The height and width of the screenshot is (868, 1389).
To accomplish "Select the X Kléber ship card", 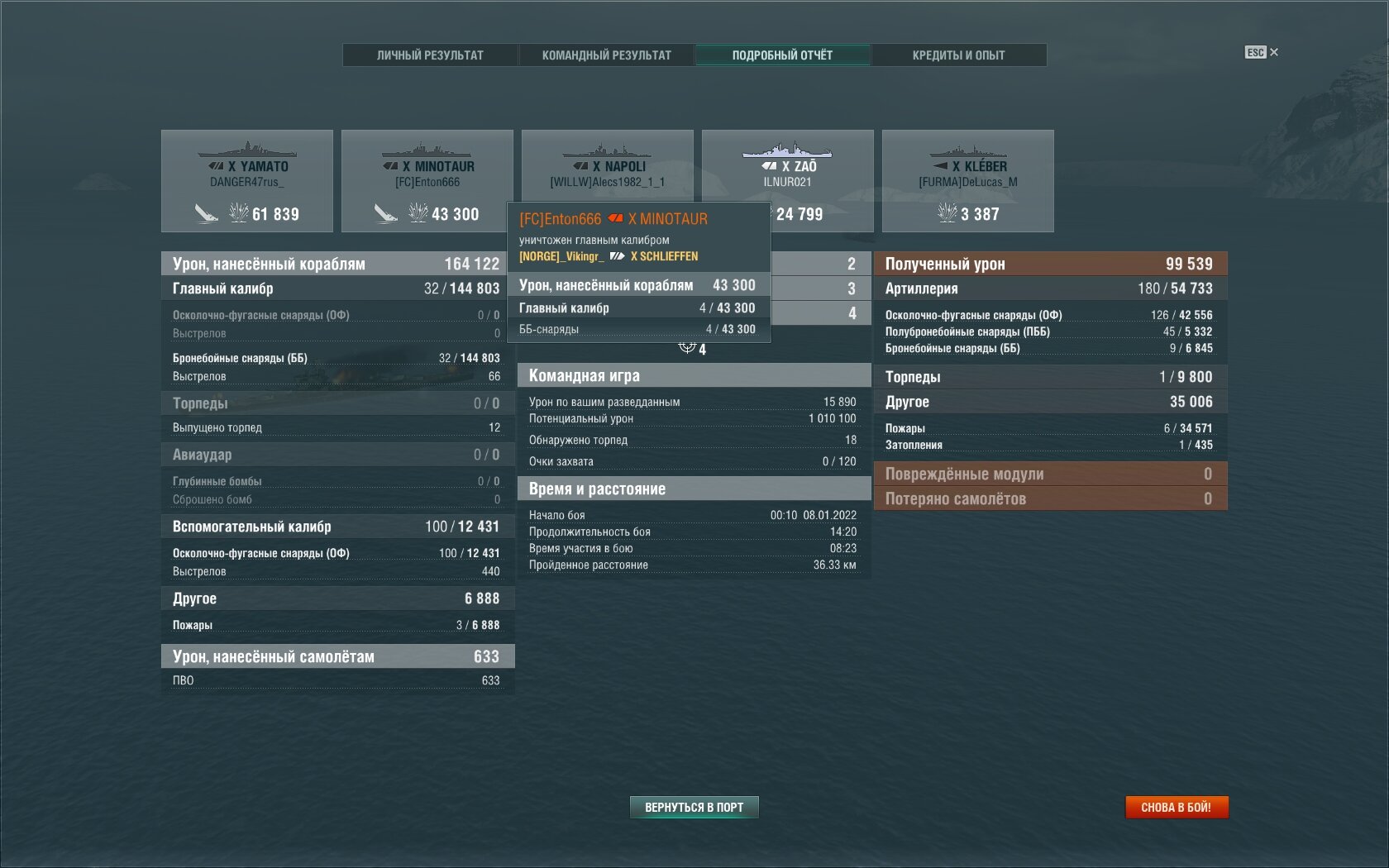I will pyautogui.click(x=968, y=181).
